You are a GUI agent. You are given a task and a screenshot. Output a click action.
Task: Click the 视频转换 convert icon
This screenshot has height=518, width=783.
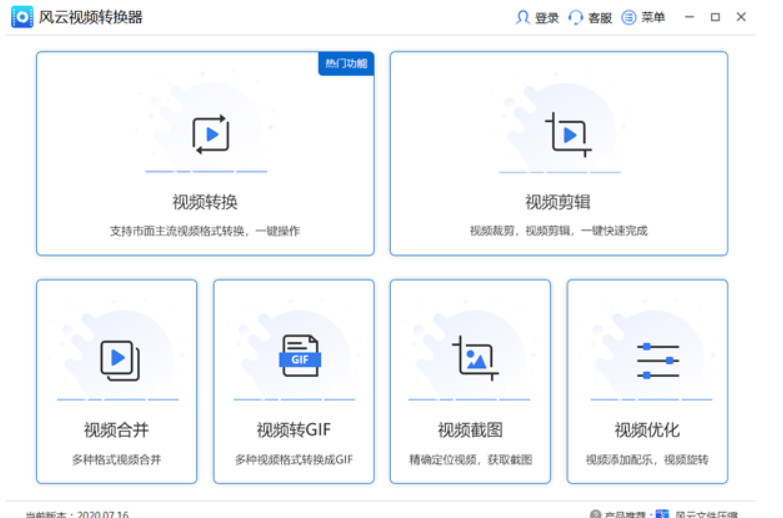pyautogui.click(x=211, y=134)
